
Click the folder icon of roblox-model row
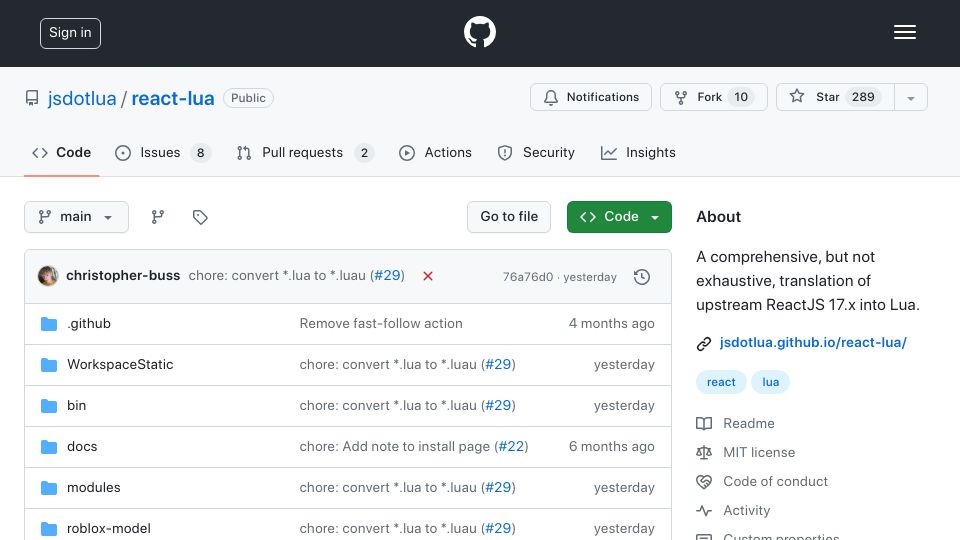pyautogui.click(x=49, y=528)
